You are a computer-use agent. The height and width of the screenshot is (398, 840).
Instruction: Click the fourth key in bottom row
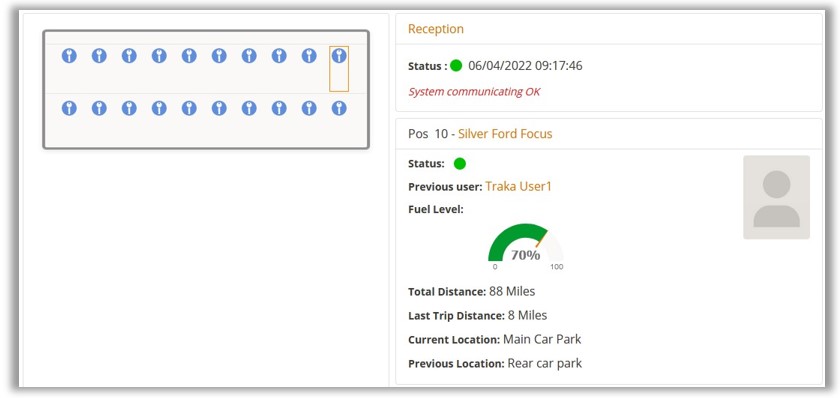[x=159, y=108]
